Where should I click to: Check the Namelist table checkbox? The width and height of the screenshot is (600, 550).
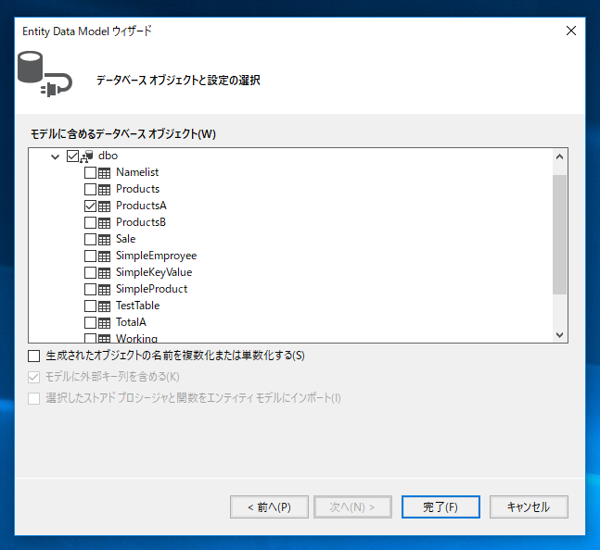pyautogui.click(x=90, y=173)
